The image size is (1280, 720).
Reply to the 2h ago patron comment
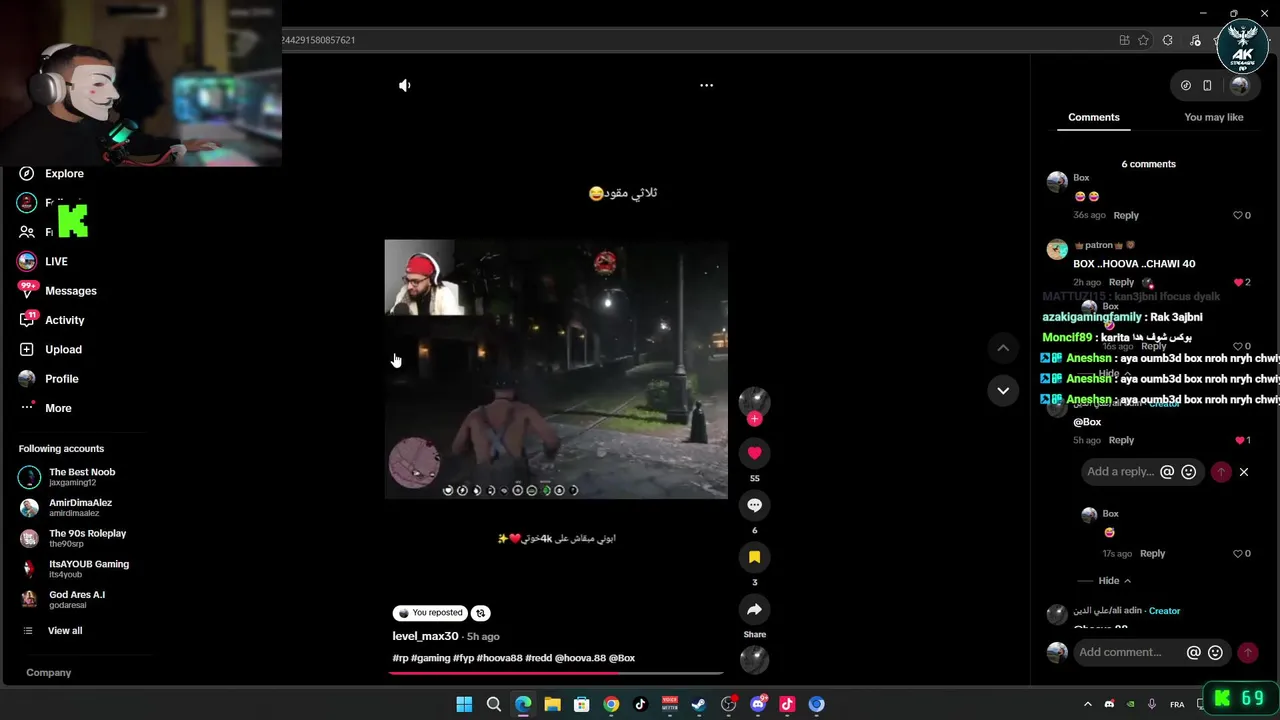tap(1121, 282)
